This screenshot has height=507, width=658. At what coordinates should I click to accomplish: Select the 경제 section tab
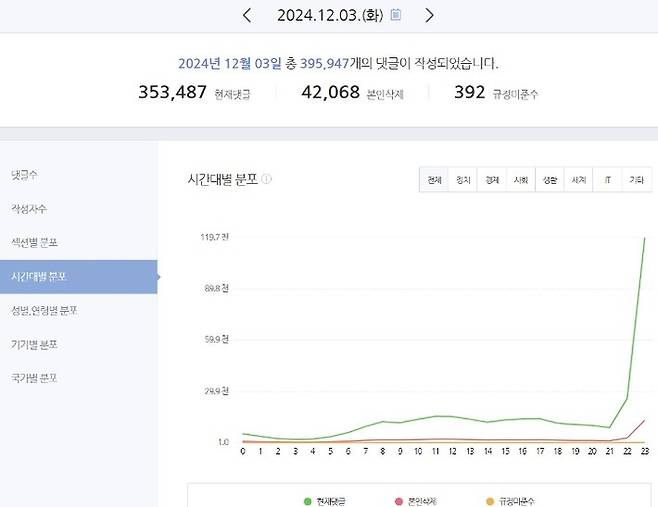click(492, 180)
